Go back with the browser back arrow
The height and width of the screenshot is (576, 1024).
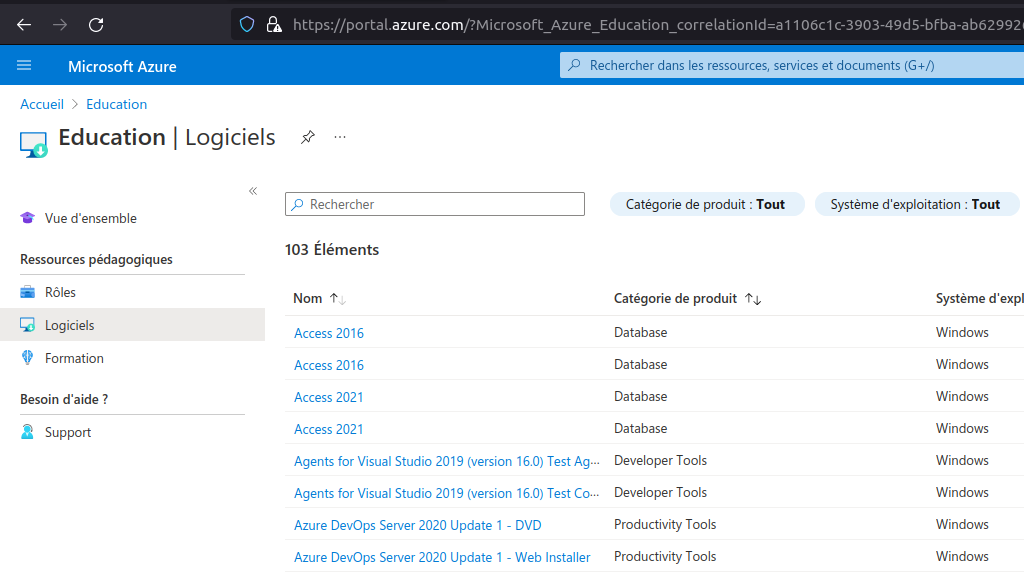24,25
